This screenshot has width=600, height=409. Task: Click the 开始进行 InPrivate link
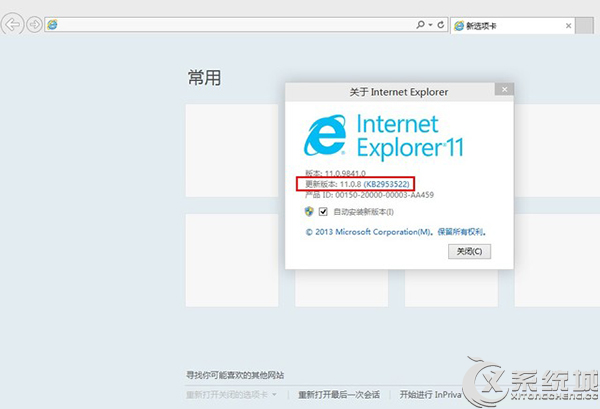click(431, 394)
